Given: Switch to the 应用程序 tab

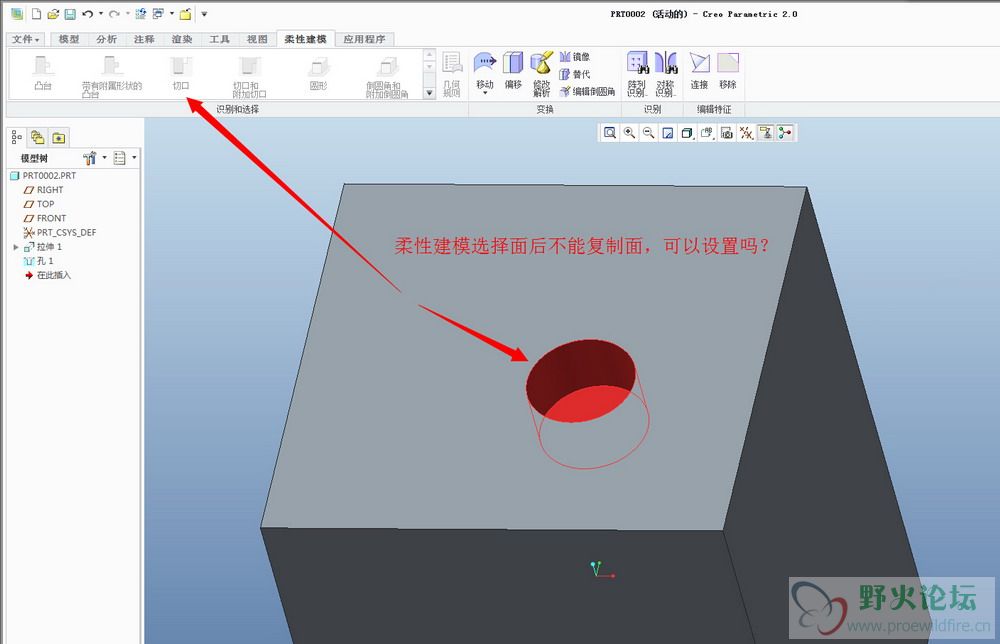Looking at the screenshot, I should pyautogui.click(x=365, y=39).
